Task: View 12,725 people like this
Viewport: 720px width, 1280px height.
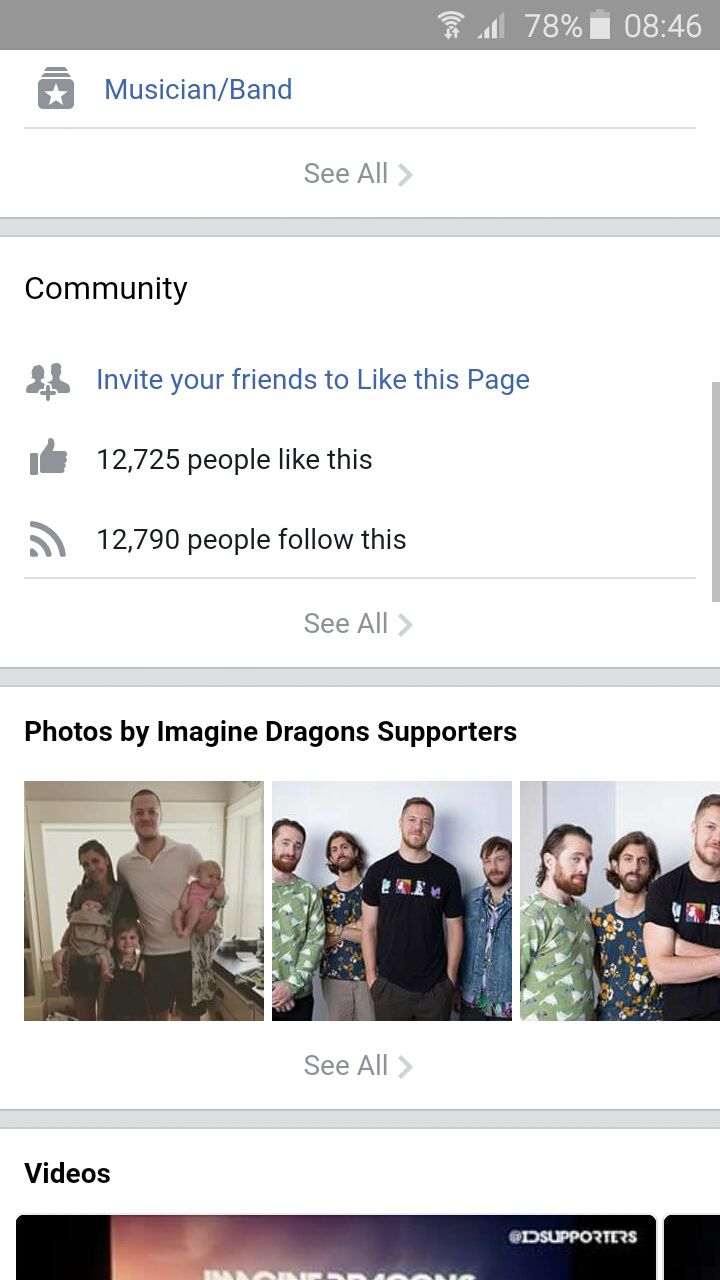Action: click(x=234, y=460)
